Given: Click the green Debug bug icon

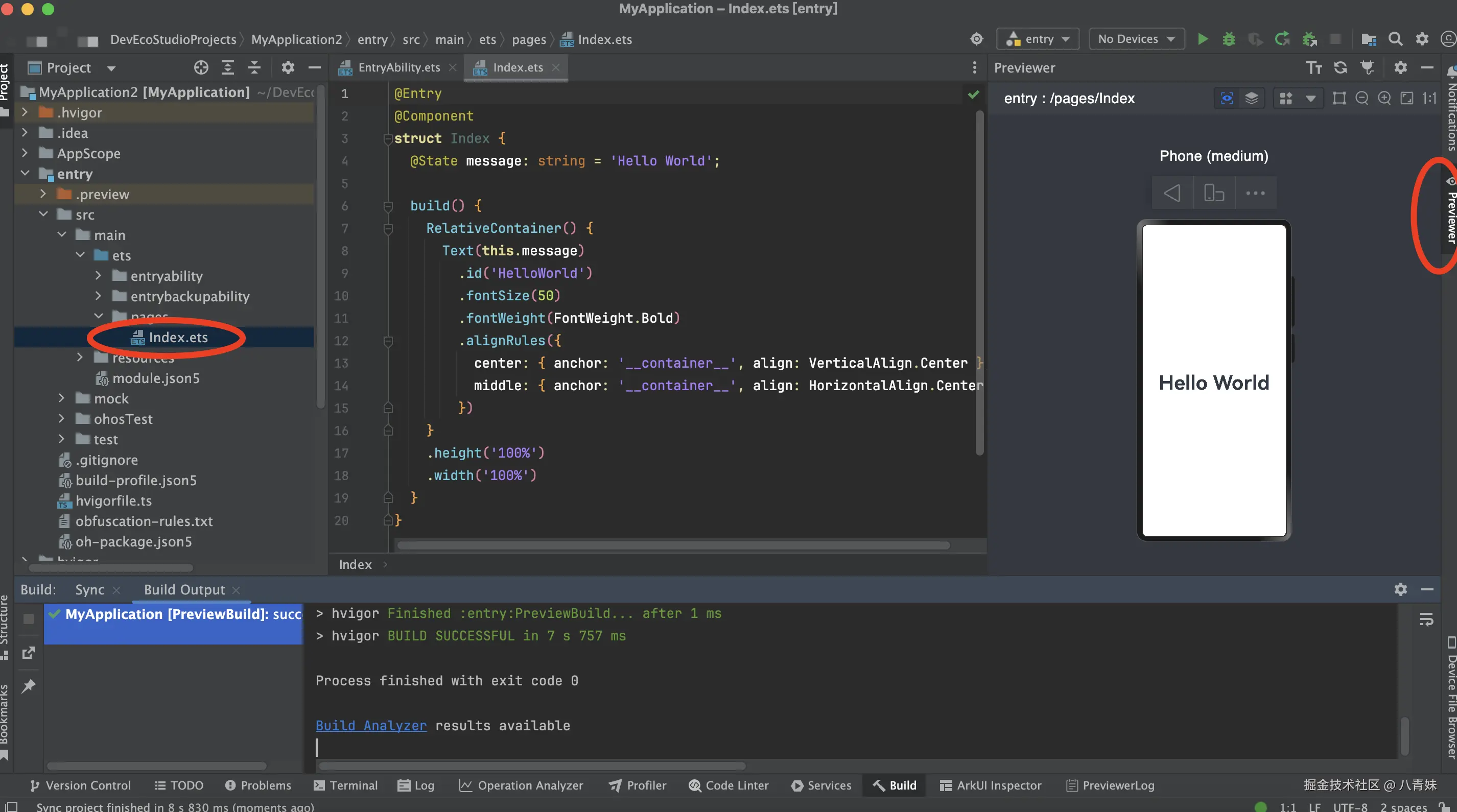Looking at the screenshot, I should coord(1229,39).
